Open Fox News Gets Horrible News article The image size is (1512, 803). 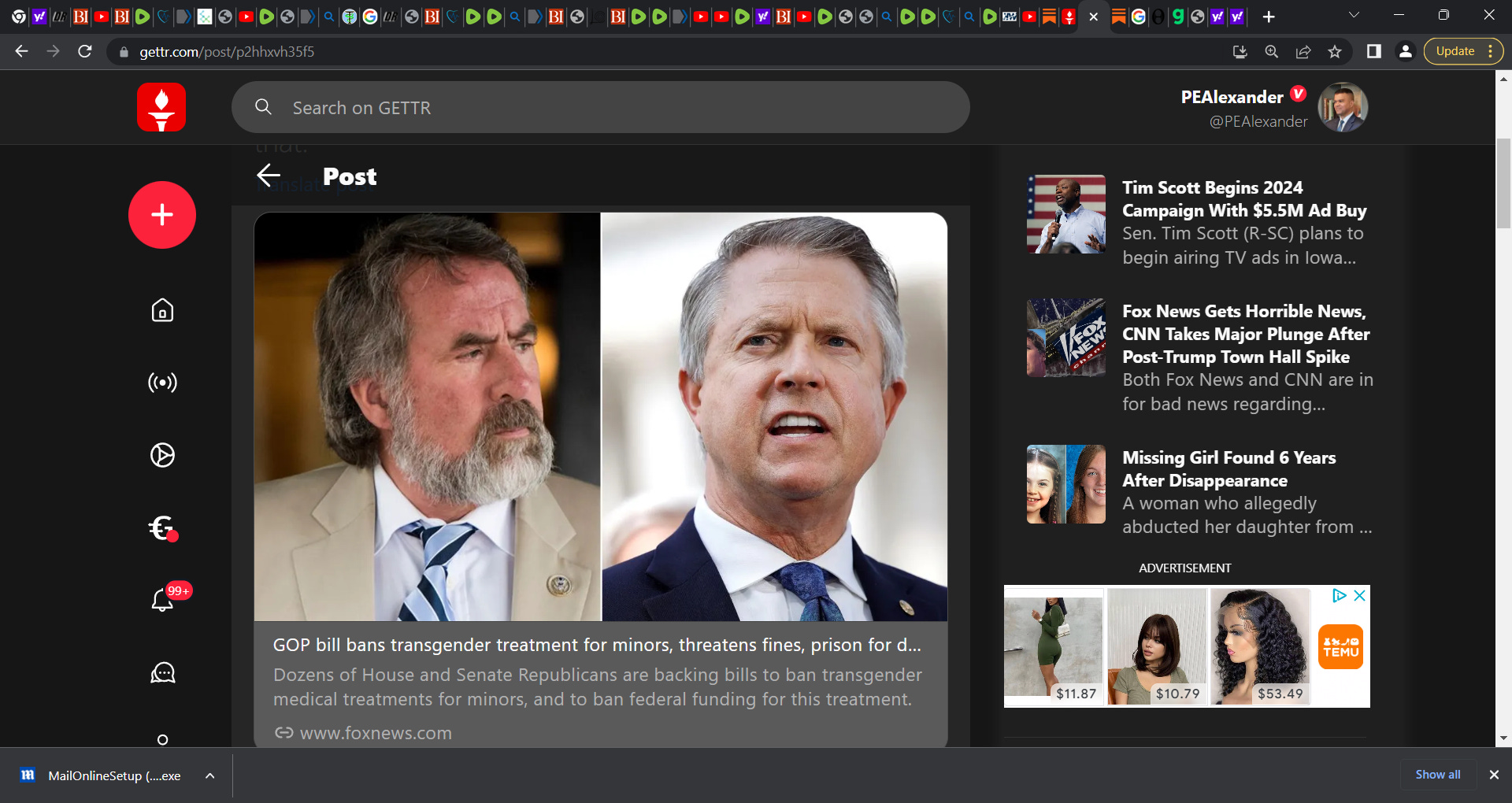point(1246,334)
